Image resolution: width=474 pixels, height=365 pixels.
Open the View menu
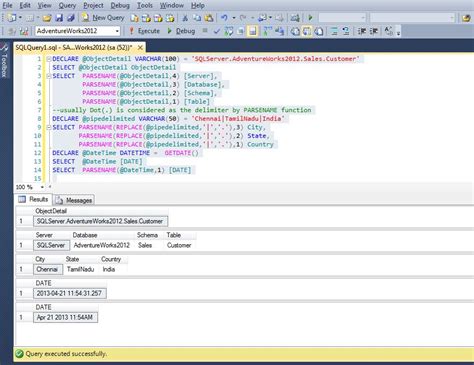pyautogui.click(x=44, y=5)
